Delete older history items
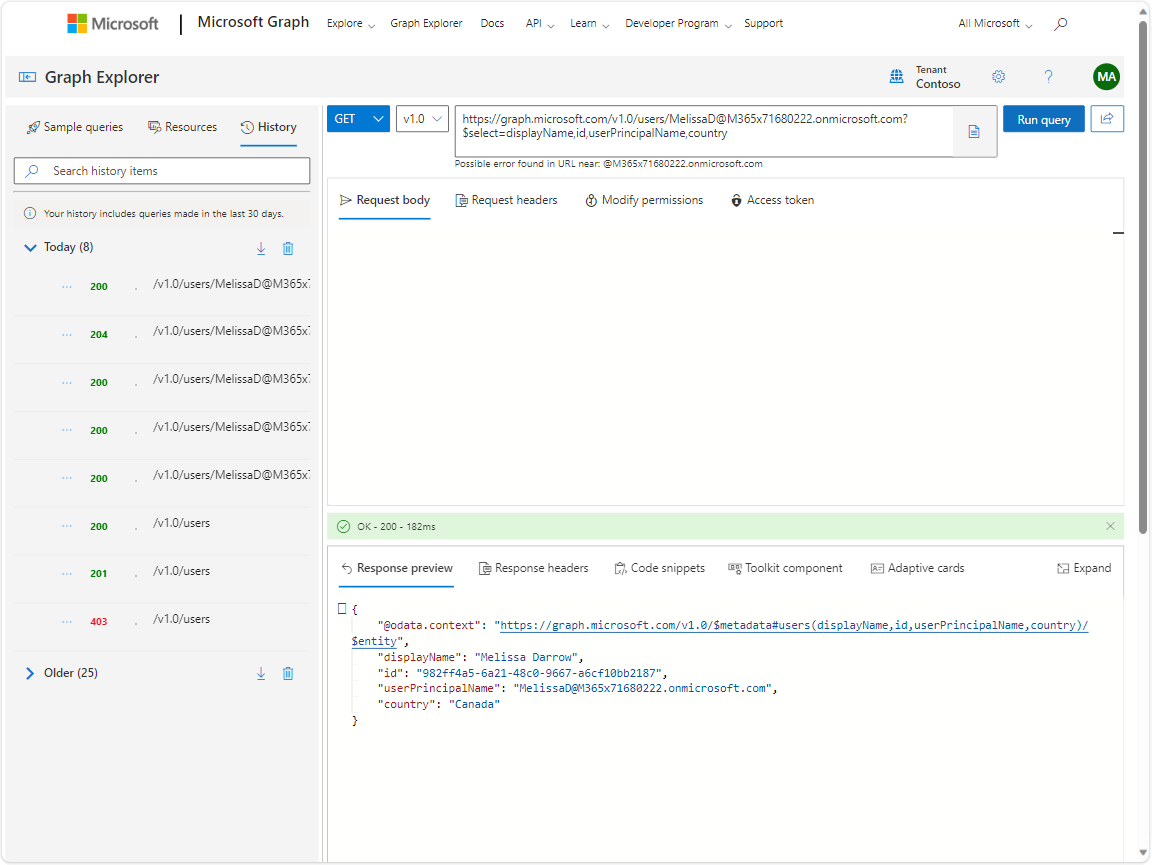The height and width of the screenshot is (865, 1152). [288, 673]
